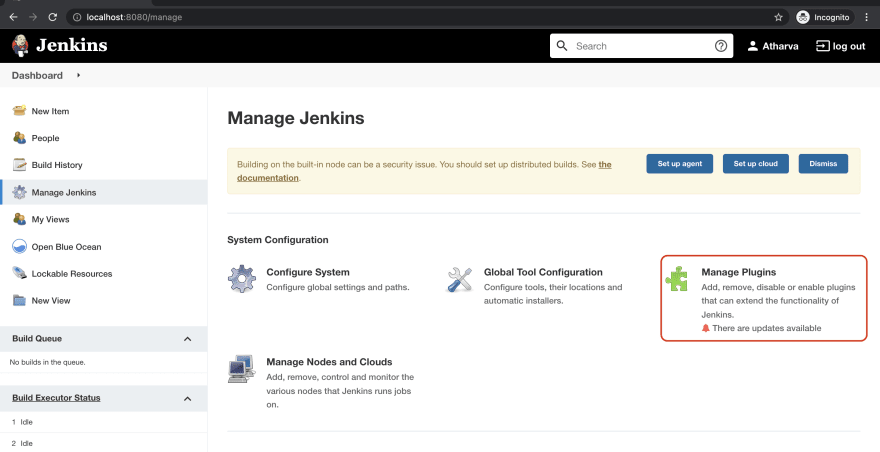
Task: Click the Manage Jenkins gear icon in sidebar
Action: pos(20,192)
